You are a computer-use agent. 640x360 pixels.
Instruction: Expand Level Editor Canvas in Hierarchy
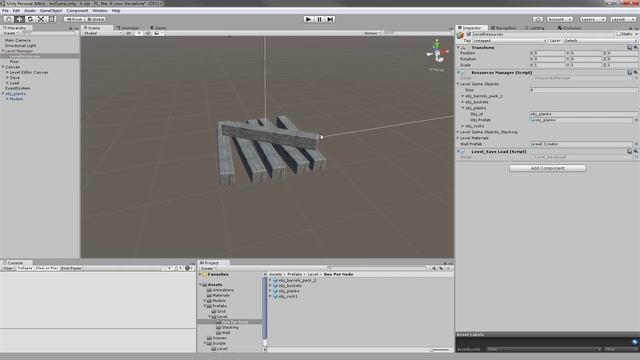click(x=7, y=72)
